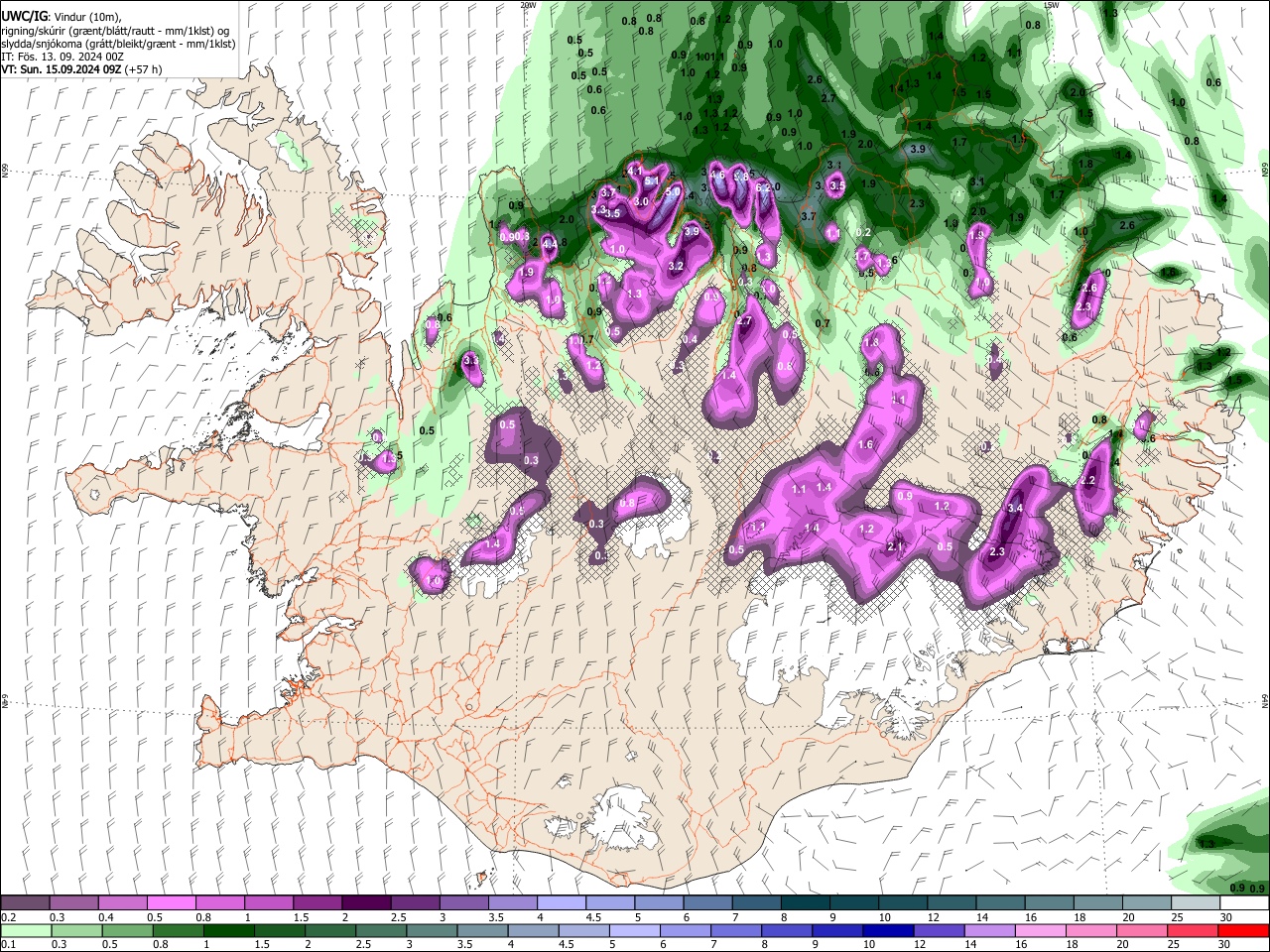Pick the light grey 25 swatch in purple legend

1196,903
